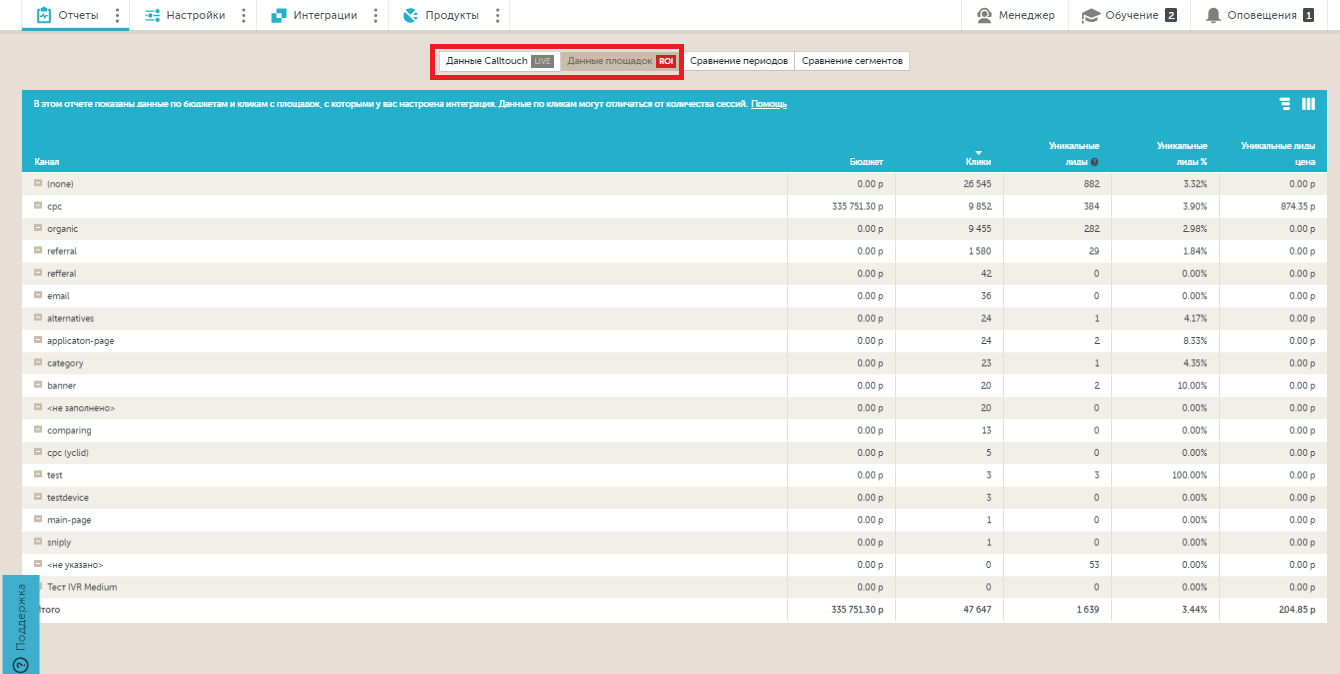
Task: Open the three-dot menu next to Продукты
Action: click(x=497, y=15)
